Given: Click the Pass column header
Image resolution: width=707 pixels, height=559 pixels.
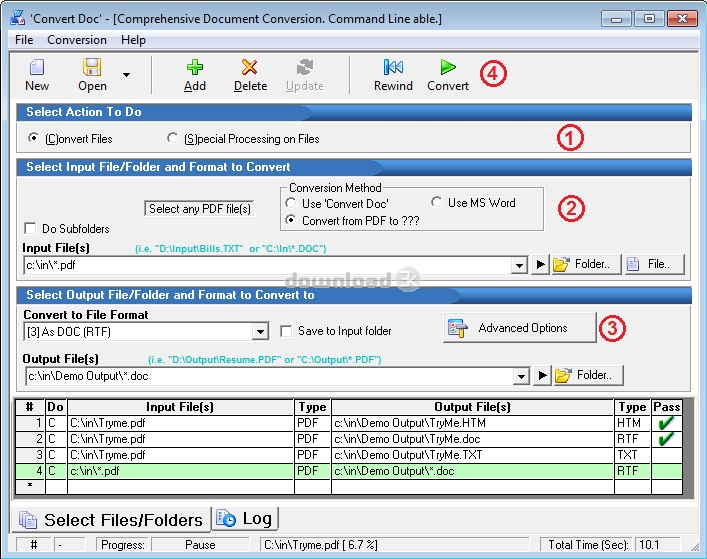Looking at the screenshot, I should pyautogui.click(x=666, y=407).
